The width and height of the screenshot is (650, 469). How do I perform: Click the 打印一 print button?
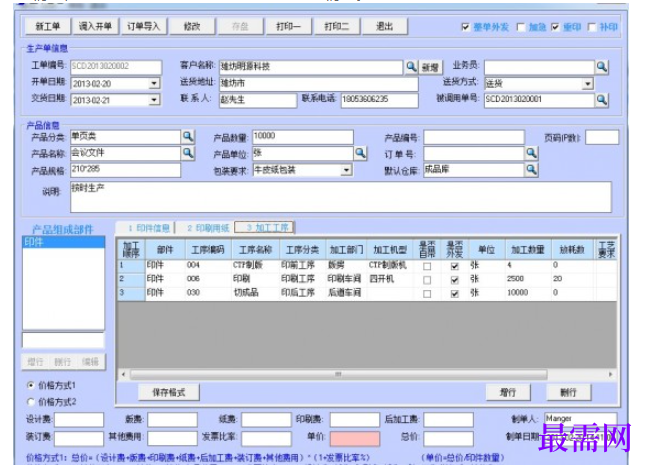tap(289, 27)
